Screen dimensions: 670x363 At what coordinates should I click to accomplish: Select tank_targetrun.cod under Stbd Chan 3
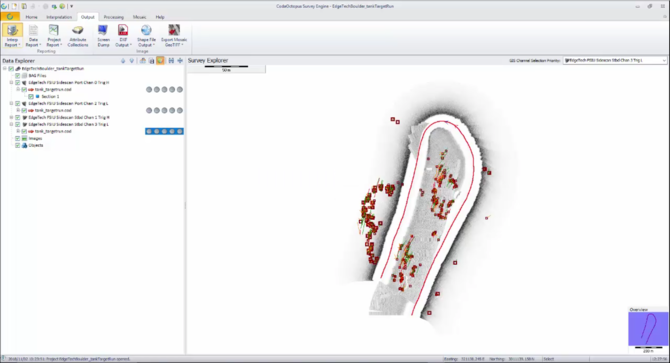click(53, 131)
